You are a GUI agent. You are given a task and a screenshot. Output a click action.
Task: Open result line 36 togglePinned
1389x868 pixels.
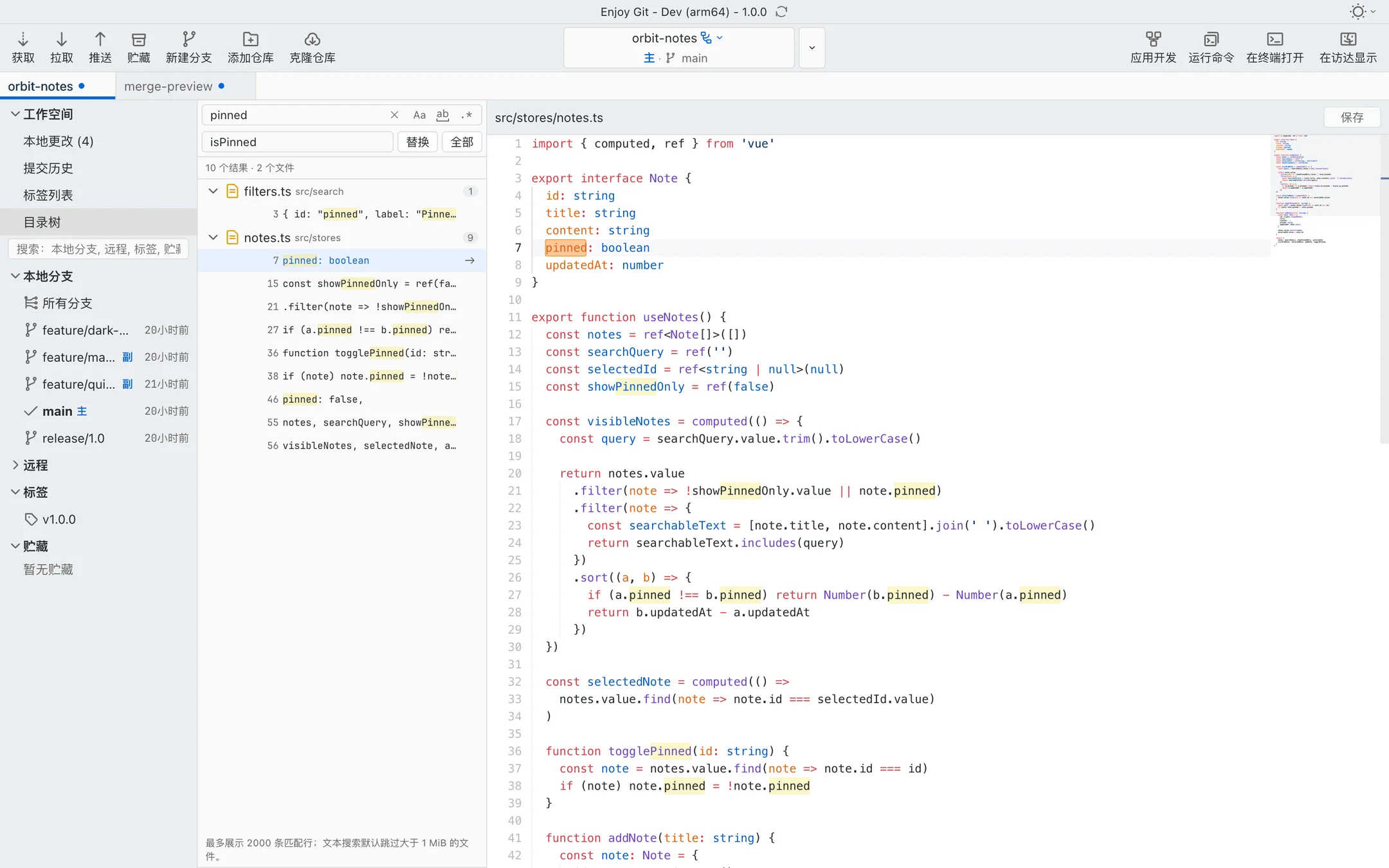pyautogui.click(x=342, y=353)
